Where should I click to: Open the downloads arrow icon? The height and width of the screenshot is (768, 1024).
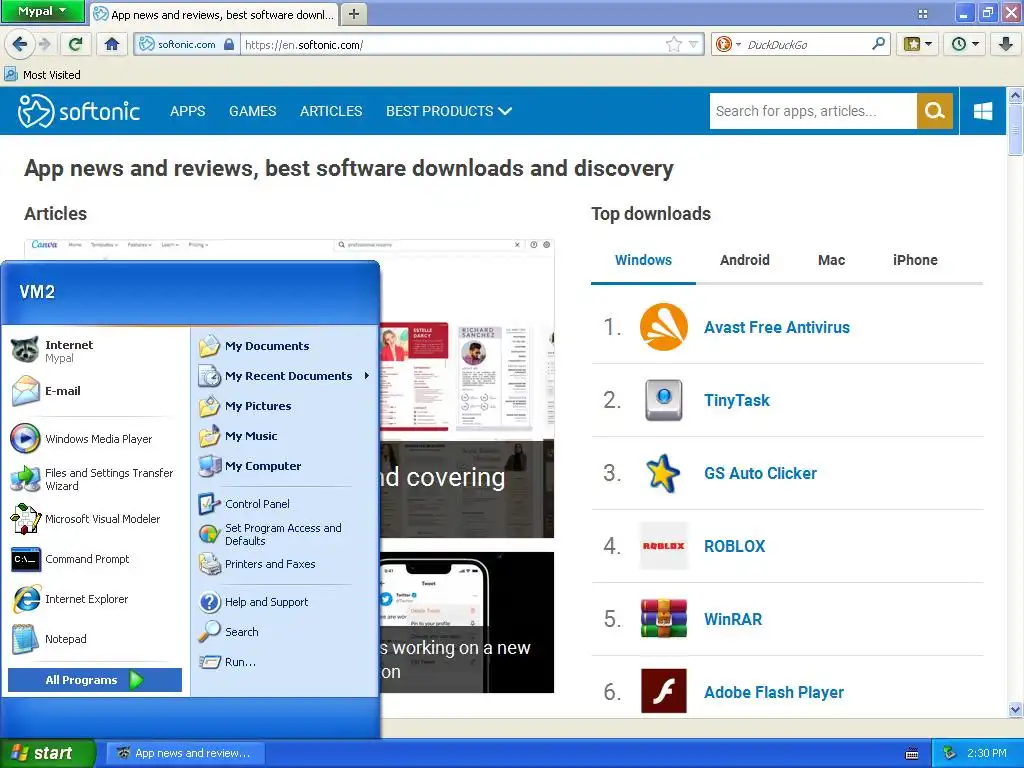click(1005, 44)
